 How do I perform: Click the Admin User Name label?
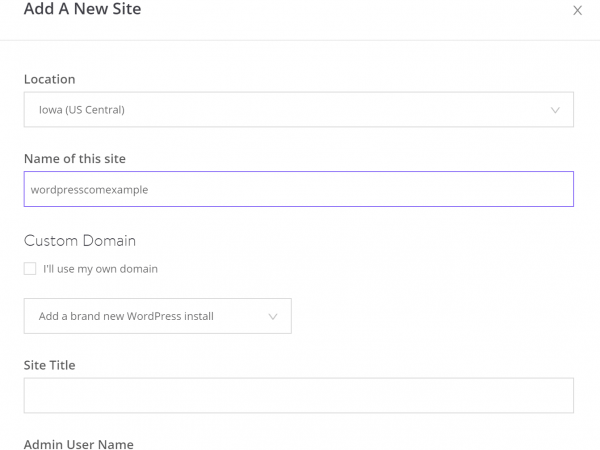coord(78,444)
